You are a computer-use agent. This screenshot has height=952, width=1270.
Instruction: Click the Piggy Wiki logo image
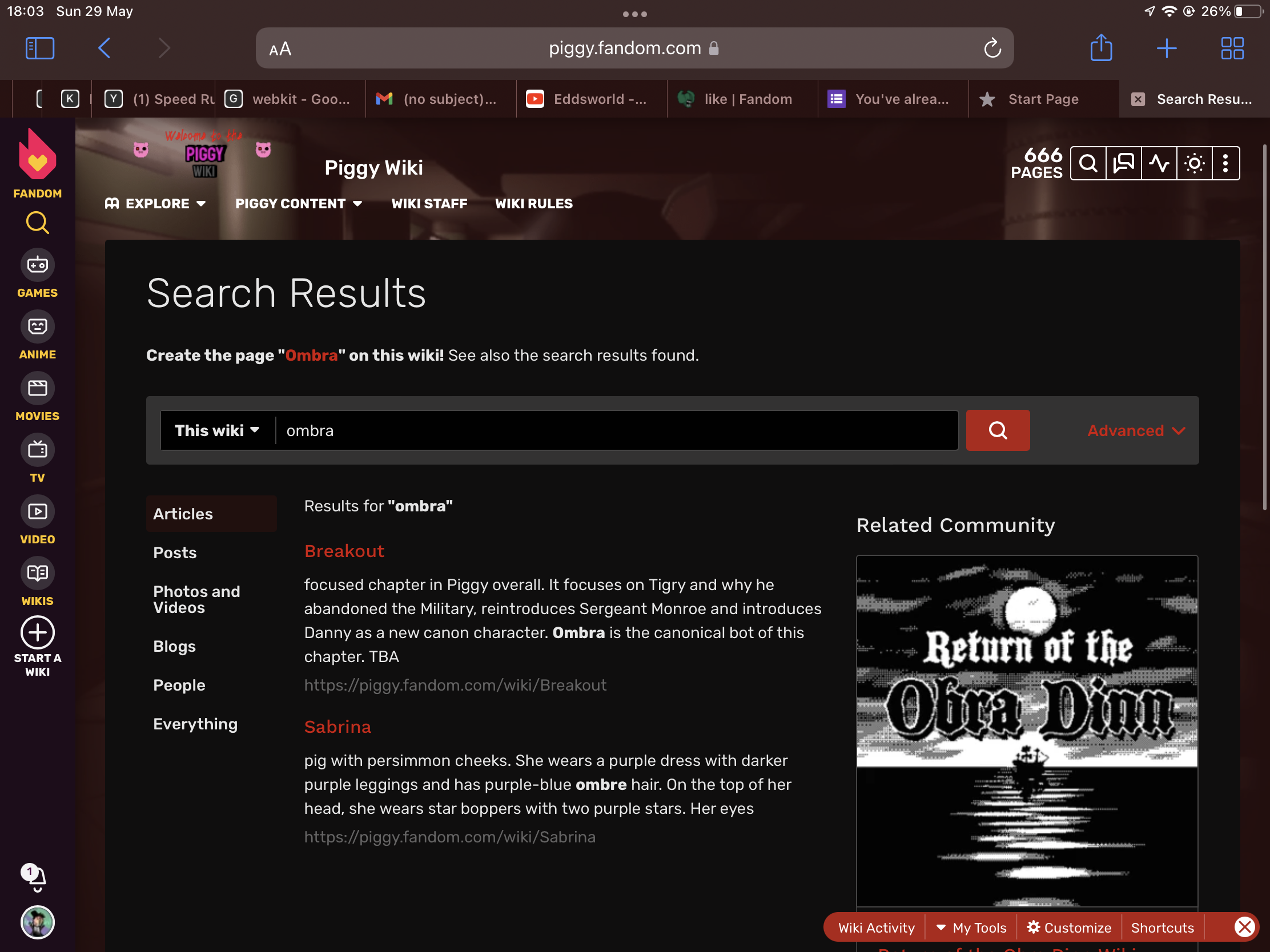(x=202, y=154)
